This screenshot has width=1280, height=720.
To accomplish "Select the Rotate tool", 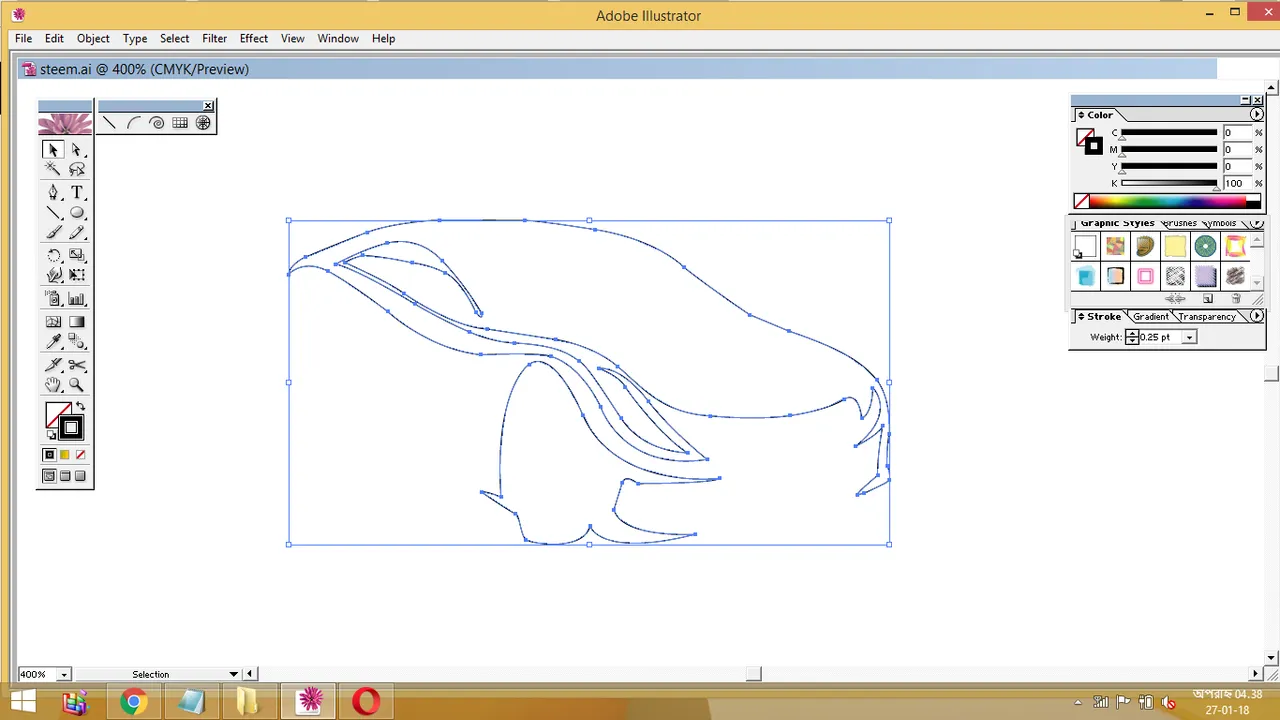I will 53,255.
